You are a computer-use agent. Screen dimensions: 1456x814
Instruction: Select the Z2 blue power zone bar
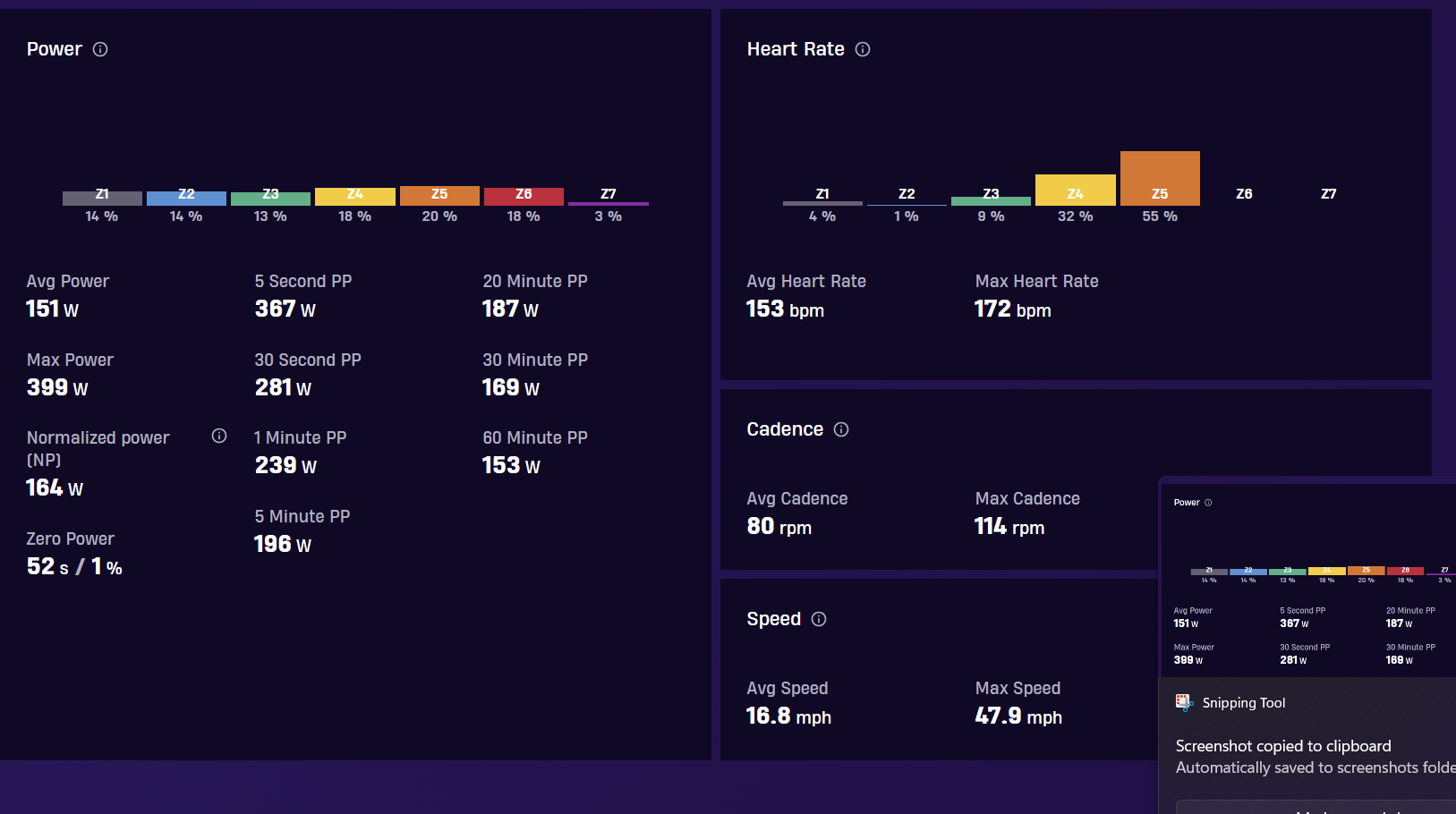[186, 199]
